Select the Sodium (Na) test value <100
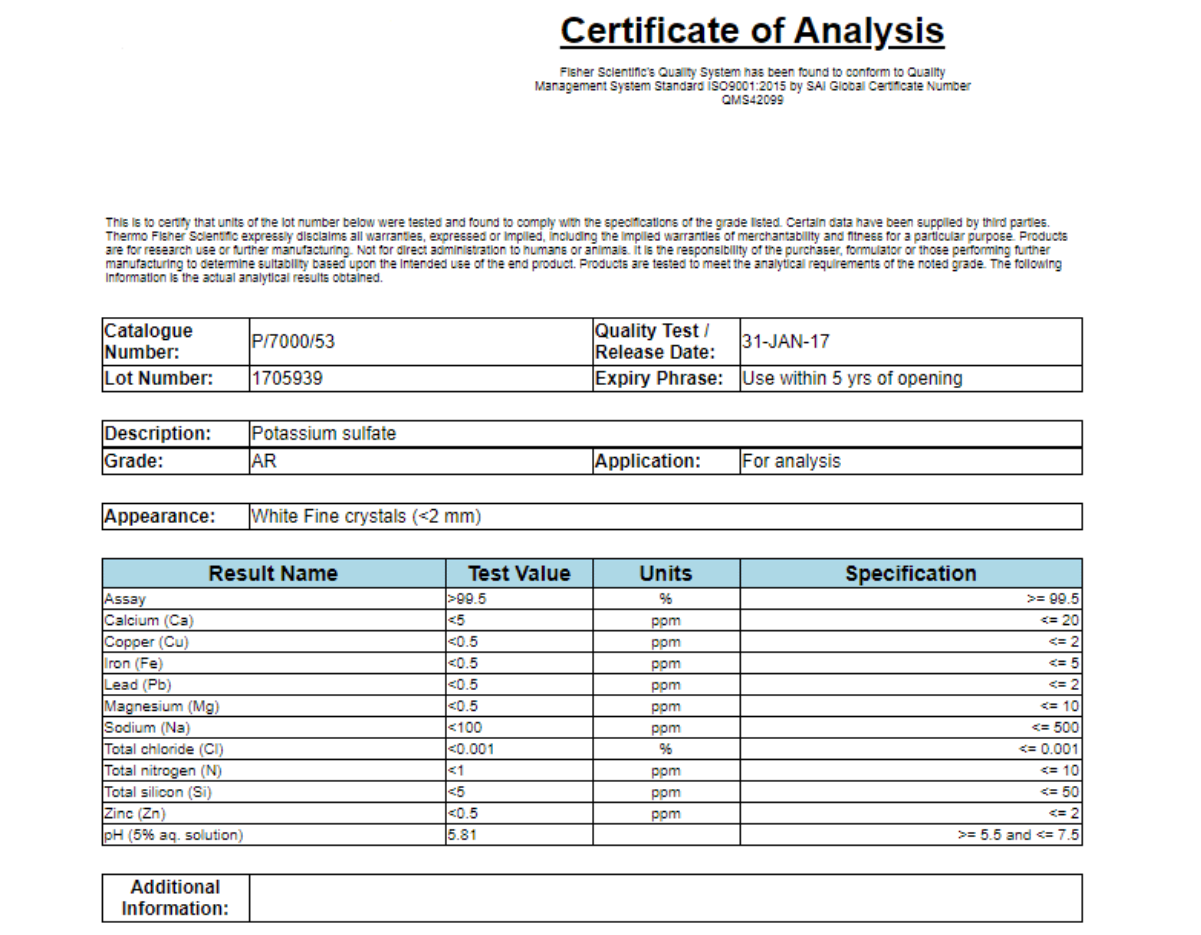Image resolution: width=1201 pixels, height=935 pixels. [465, 728]
